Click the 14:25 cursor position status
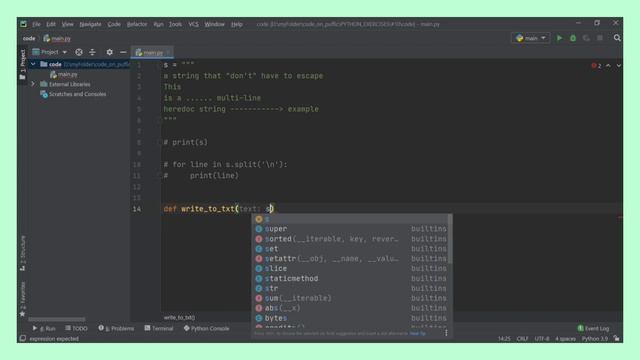The width and height of the screenshot is (640, 360). (504, 338)
